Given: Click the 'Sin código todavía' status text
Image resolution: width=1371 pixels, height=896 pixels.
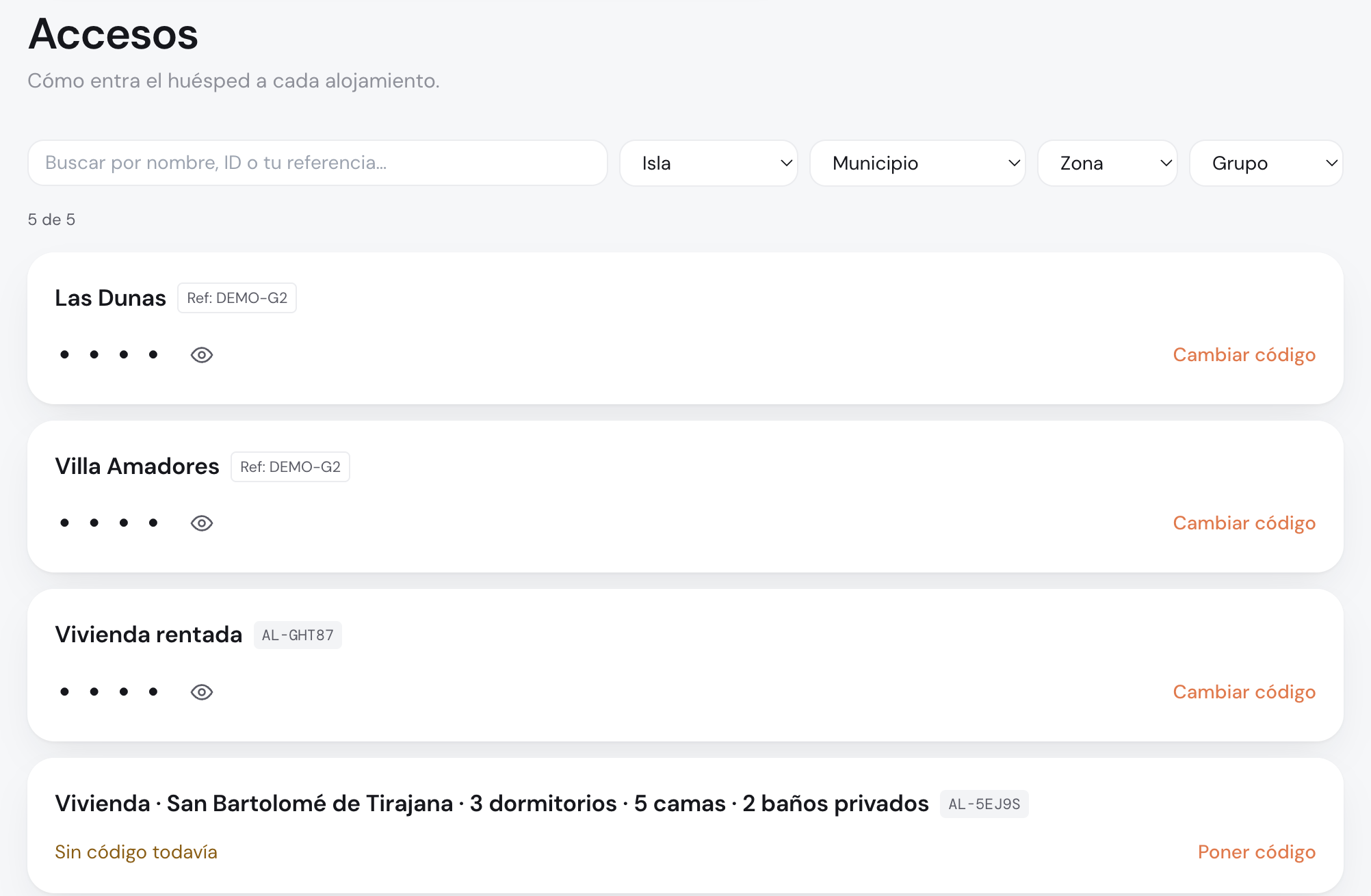Looking at the screenshot, I should [x=136, y=852].
